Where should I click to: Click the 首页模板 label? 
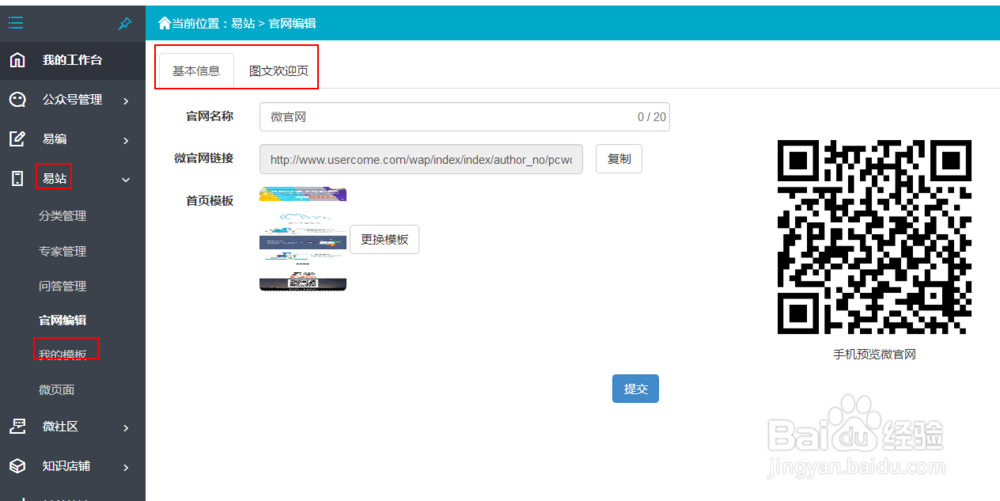tap(210, 201)
